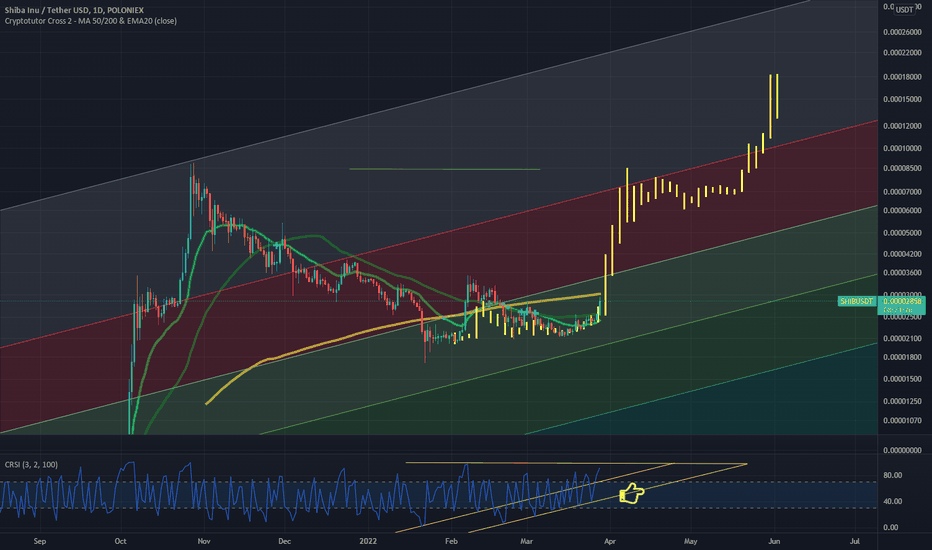Select the CRSI (3, 2, 100) indicator legend
Viewport: 932px width, 550px height.
tap(32, 464)
